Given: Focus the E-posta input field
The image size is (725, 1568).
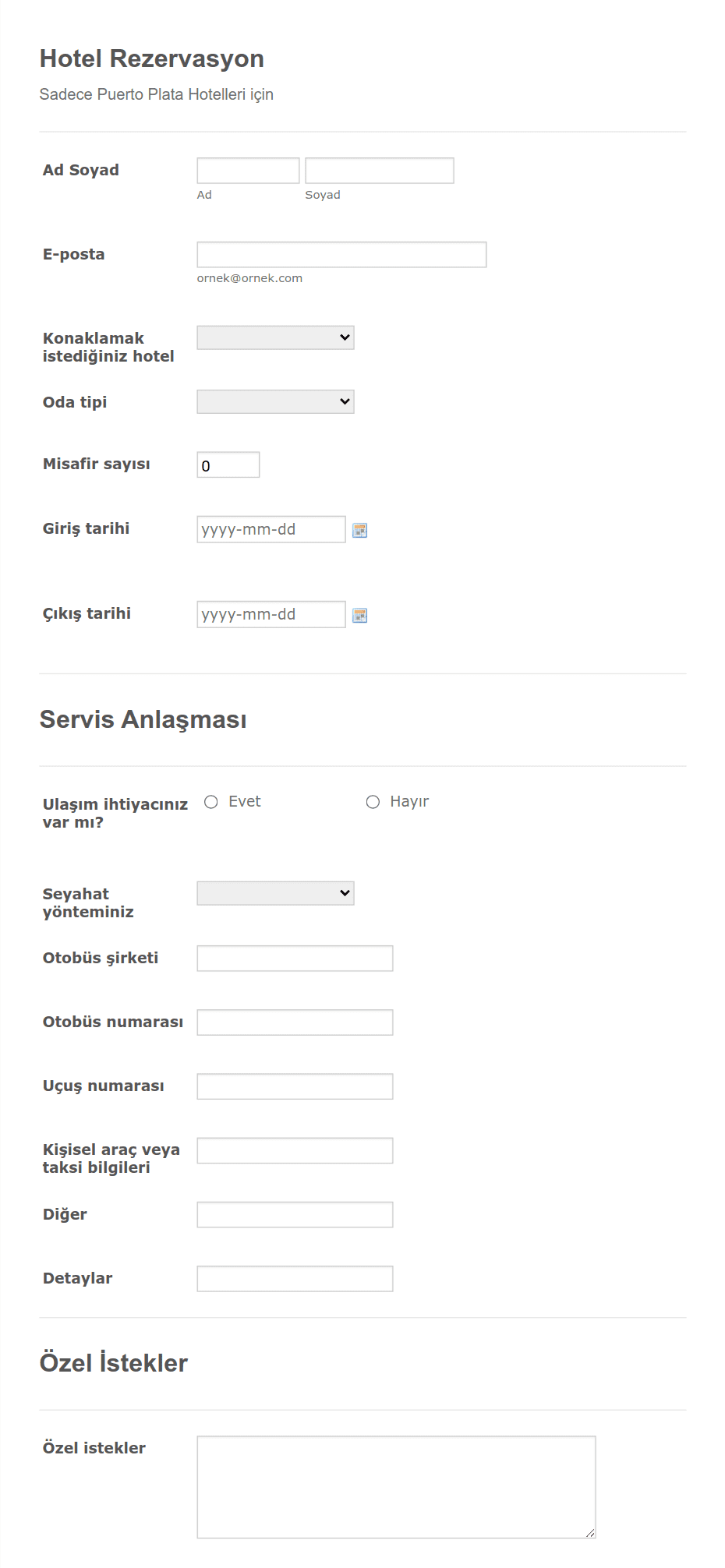Looking at the screenshot, I should coord(341,255).
